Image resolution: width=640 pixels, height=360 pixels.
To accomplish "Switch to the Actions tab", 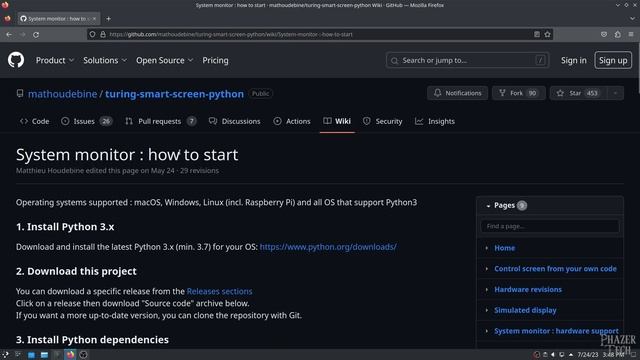I will tap(292, 121).
